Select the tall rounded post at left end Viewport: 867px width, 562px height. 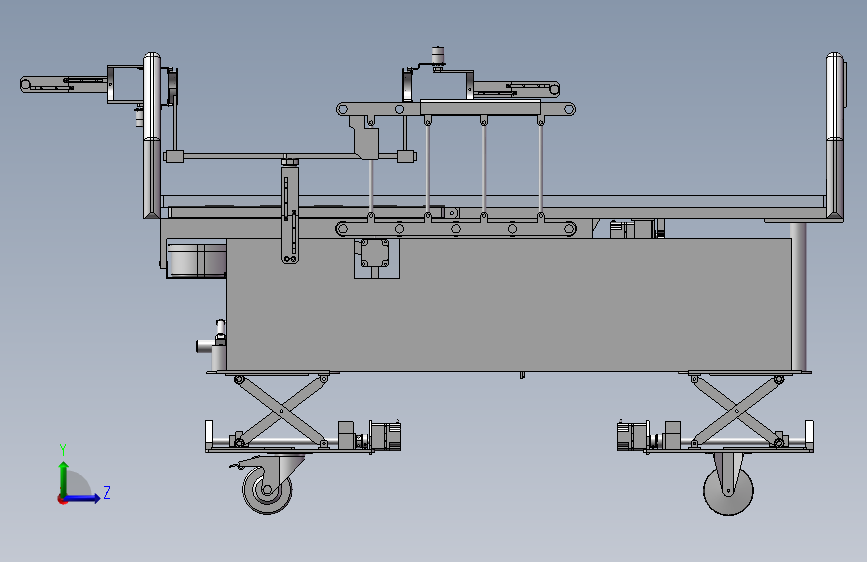[x=152, y=136]
